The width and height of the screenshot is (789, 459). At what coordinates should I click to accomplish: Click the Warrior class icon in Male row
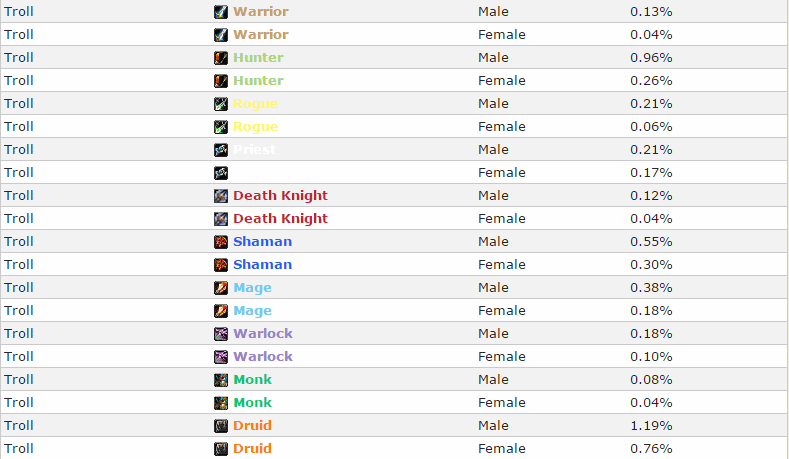(220, 12)
